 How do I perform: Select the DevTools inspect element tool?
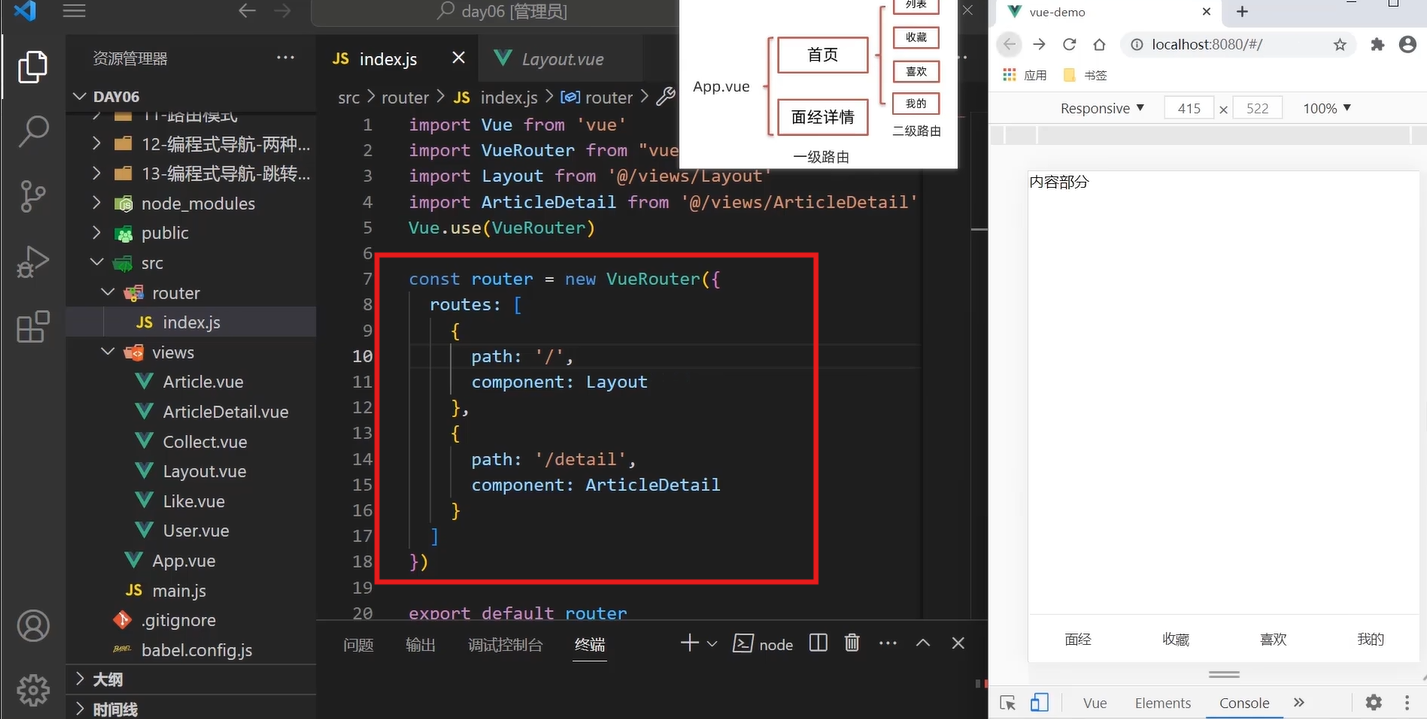point(1007,702)
